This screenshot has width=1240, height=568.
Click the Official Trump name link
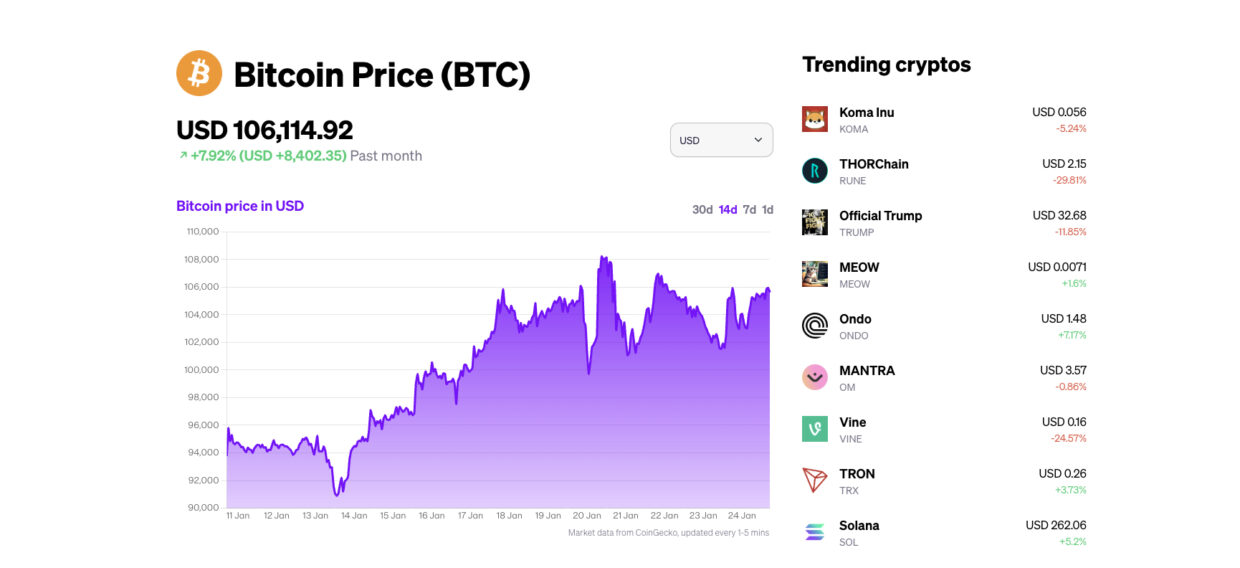[880, 216]
